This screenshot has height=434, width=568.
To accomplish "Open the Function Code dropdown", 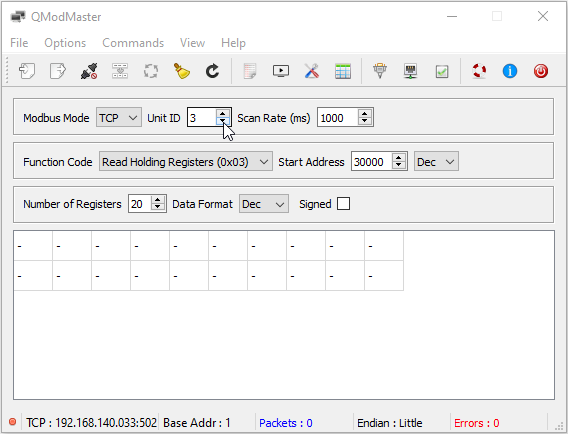I will click(185, 162).
